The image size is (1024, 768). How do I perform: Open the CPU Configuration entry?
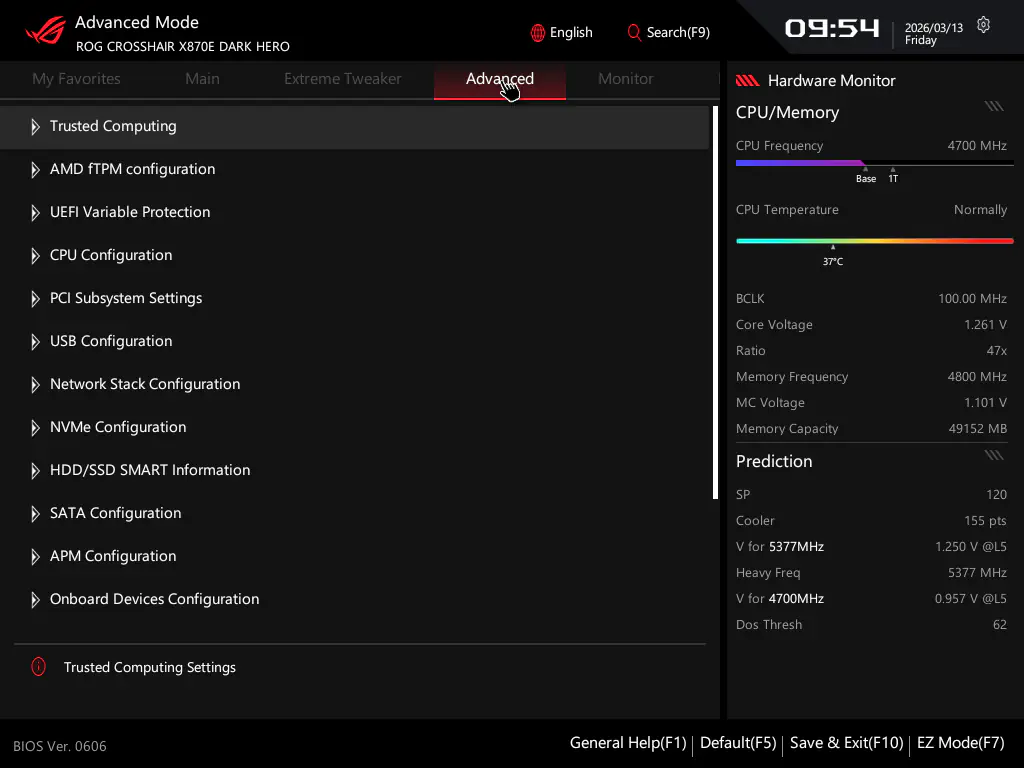click(x=355, y=256)
